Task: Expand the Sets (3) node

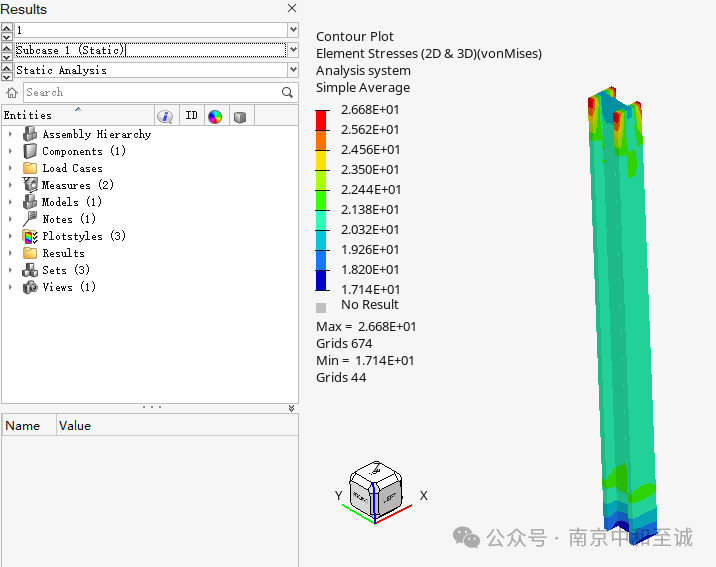Action: pos(11,270)
